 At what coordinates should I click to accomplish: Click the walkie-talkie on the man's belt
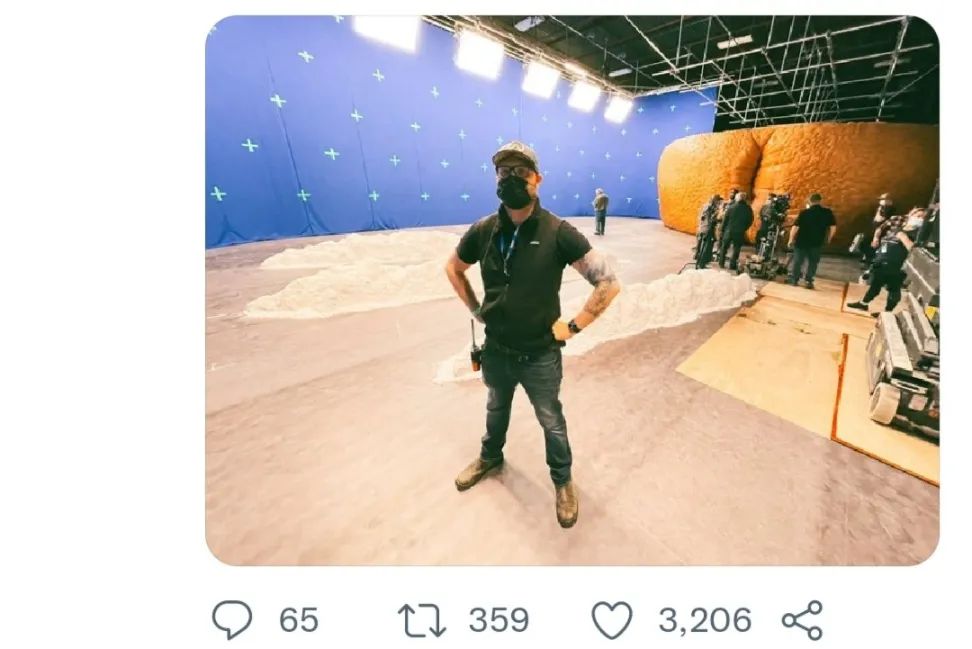476,348
